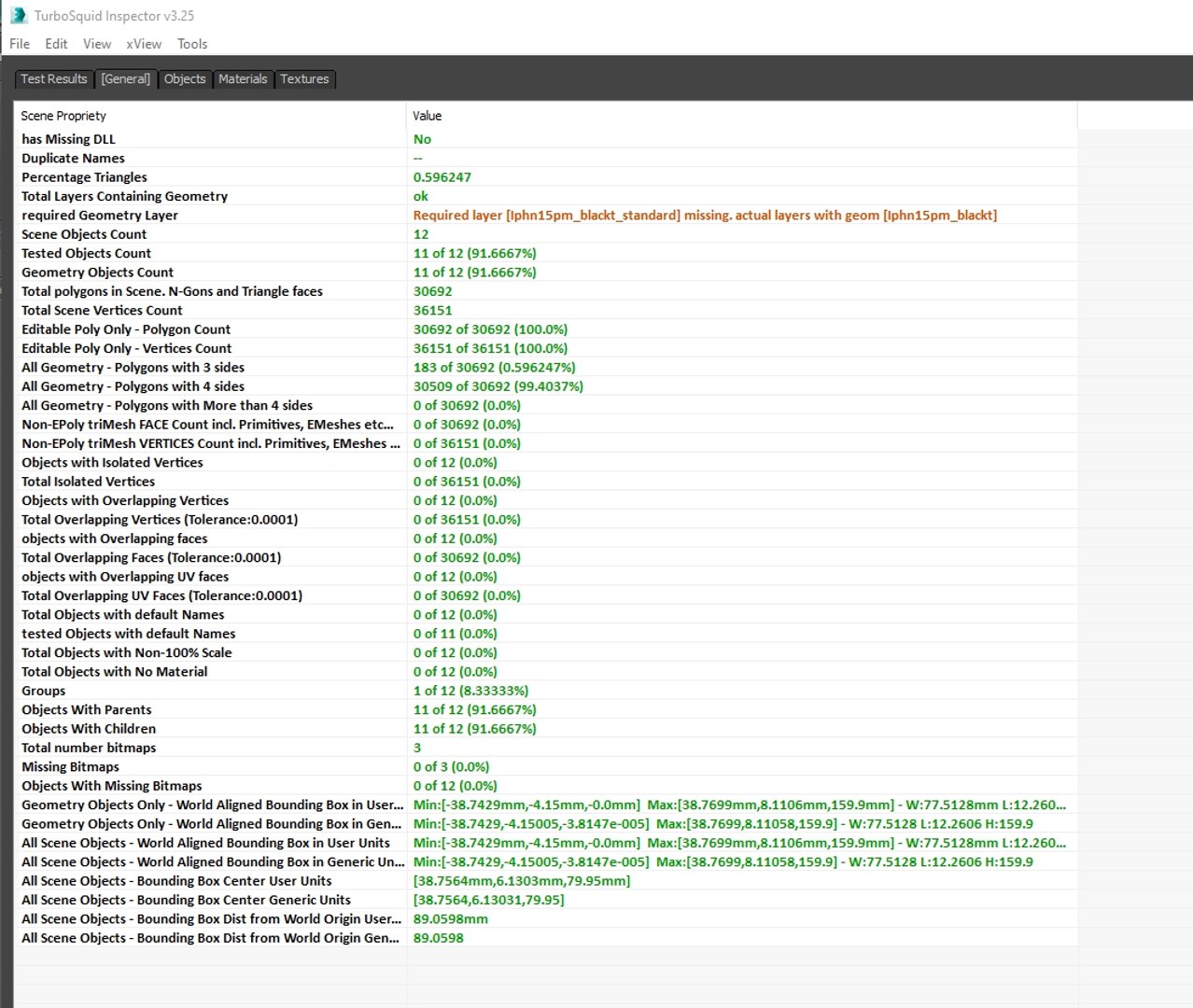1193x1008 pixels.
Task: Select Total Scene Vertices Count row
Action: tap(546, 311)
